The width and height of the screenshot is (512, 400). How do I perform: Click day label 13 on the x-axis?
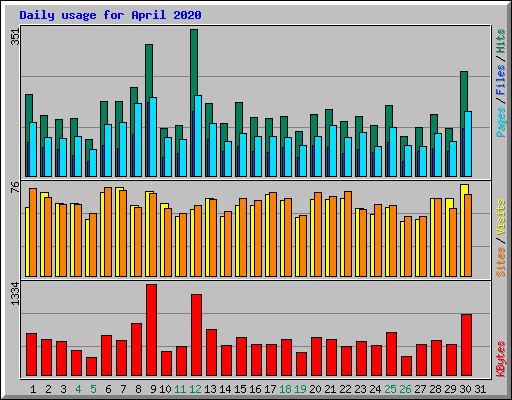(210, 389)
